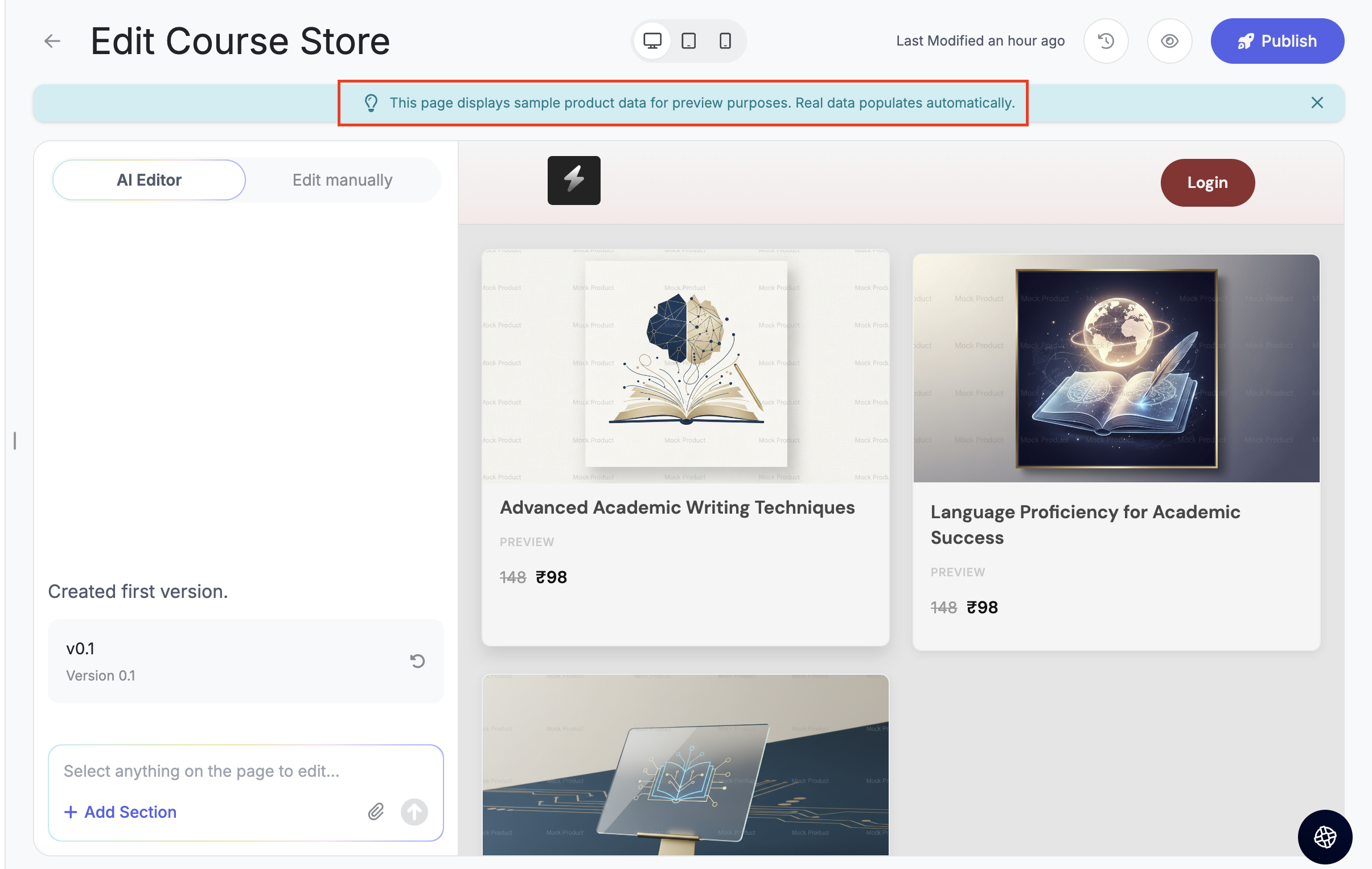Image resolution: width=1372 pixels, height=869 pixels.
Task: Click the back arrow icon
Action: click(x=52, y=41)
